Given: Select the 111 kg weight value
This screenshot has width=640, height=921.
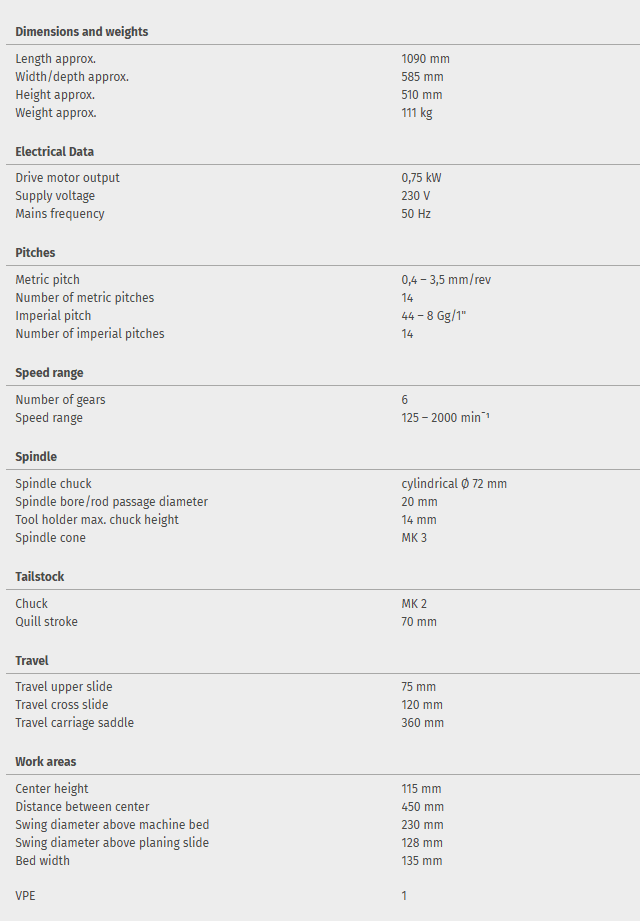Looking at the screenshot, I should 416,113.
